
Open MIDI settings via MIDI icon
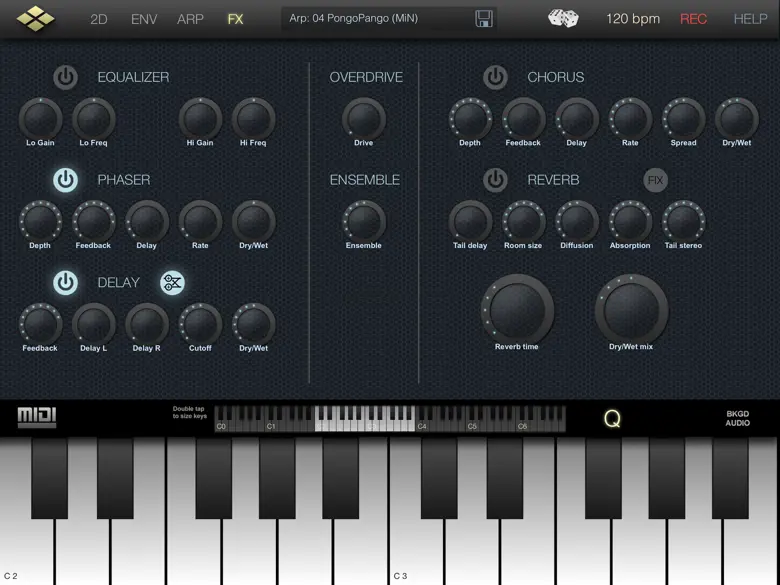[x=37, y=418]
